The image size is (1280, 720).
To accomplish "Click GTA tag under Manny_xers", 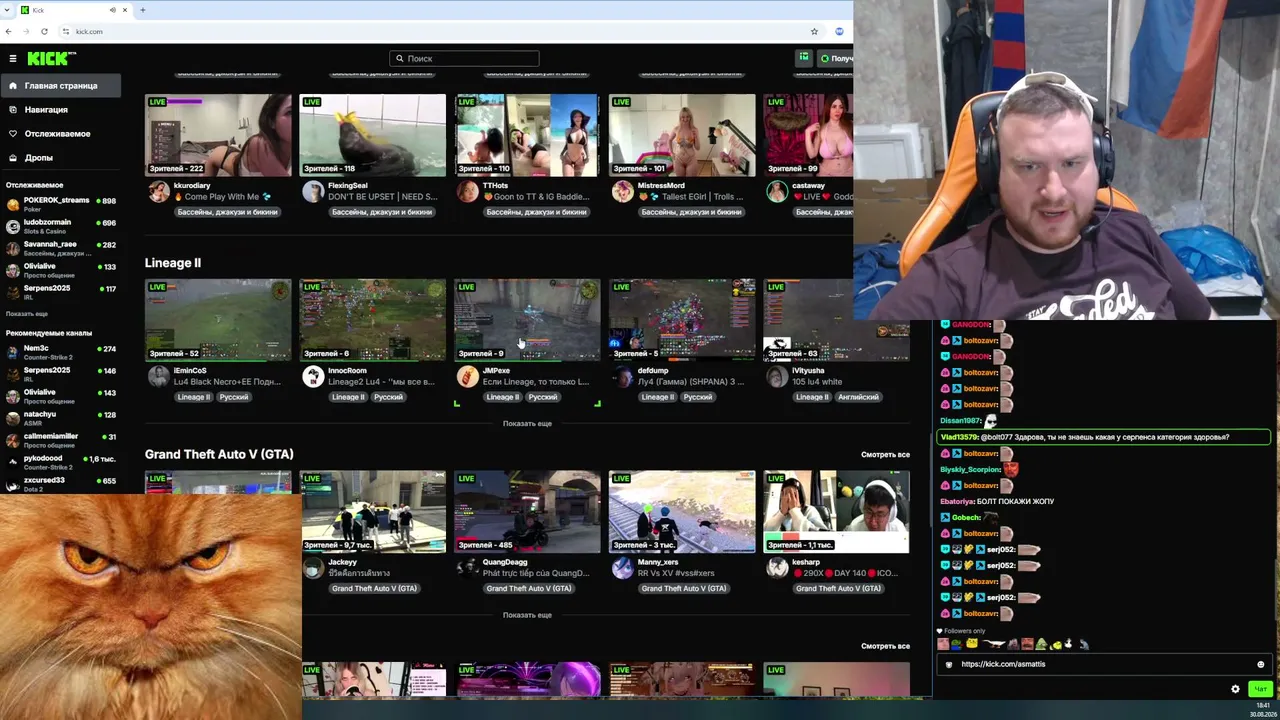I will pos(683,589).
